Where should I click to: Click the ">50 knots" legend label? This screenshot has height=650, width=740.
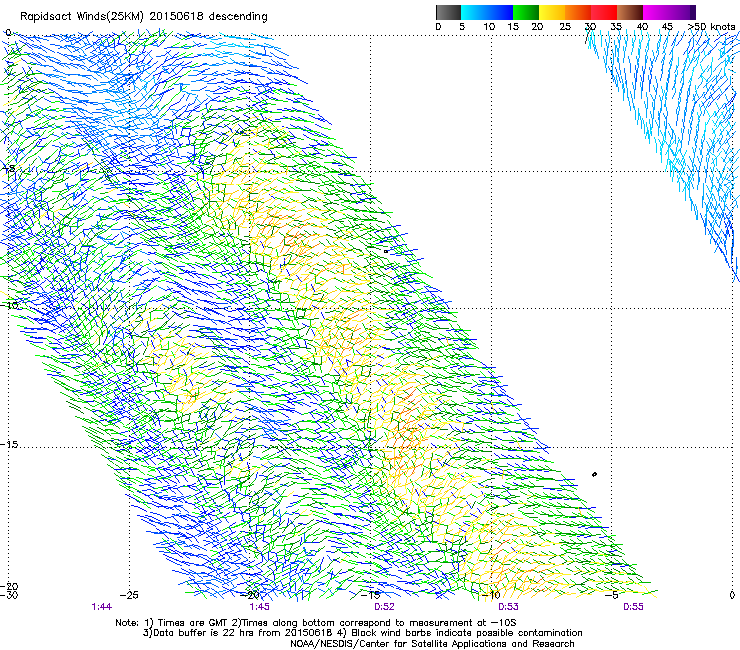(711, 27)
